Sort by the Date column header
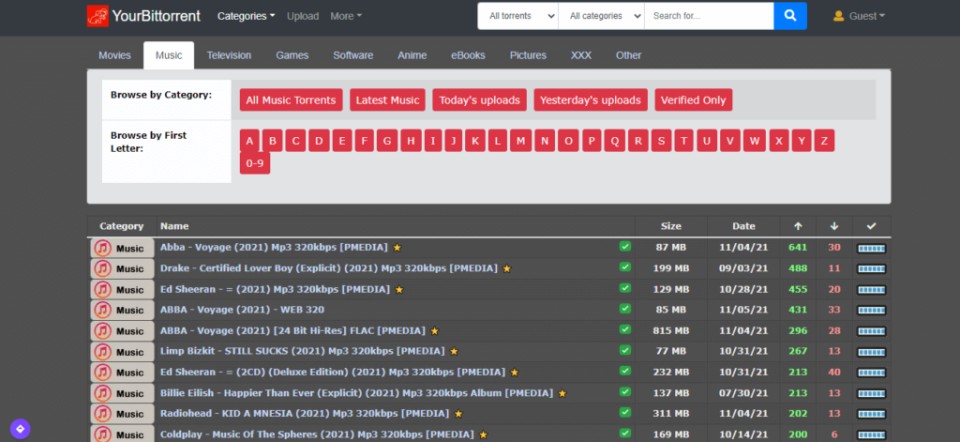Image resolution: width=960 pixels, height=442 pixels. point(744,226)
